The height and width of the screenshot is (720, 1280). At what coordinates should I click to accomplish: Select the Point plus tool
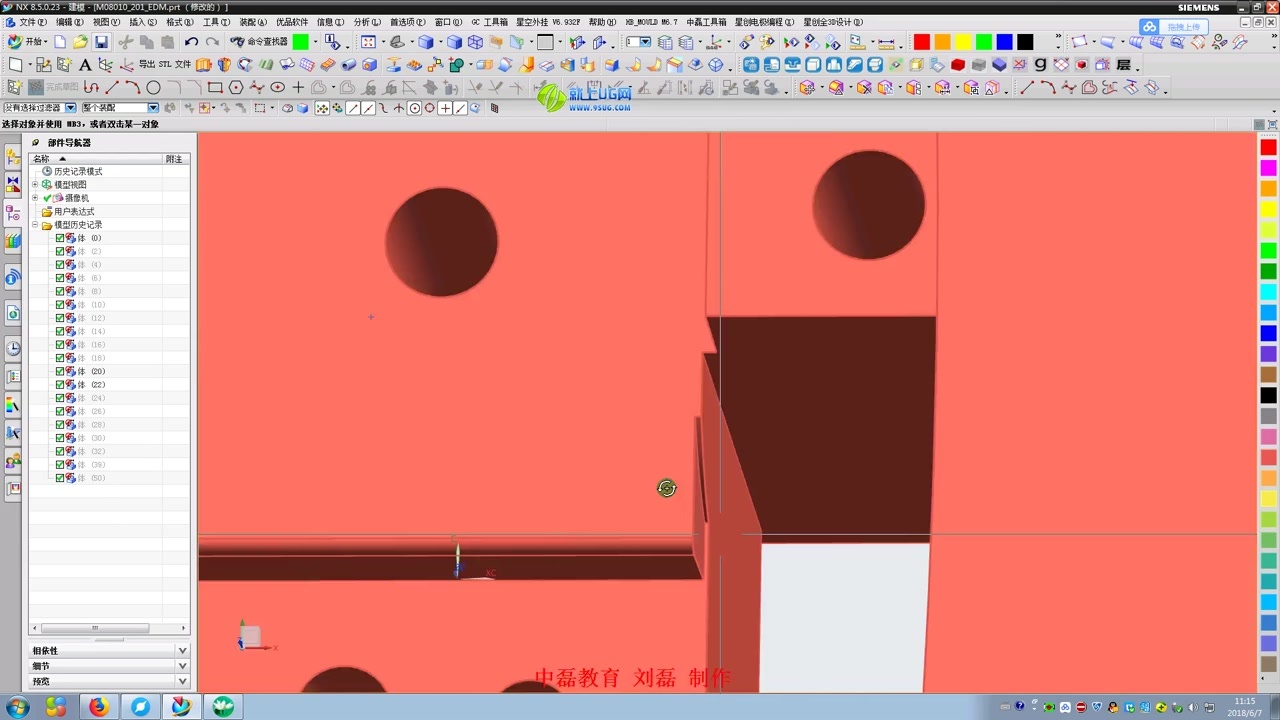298,88
